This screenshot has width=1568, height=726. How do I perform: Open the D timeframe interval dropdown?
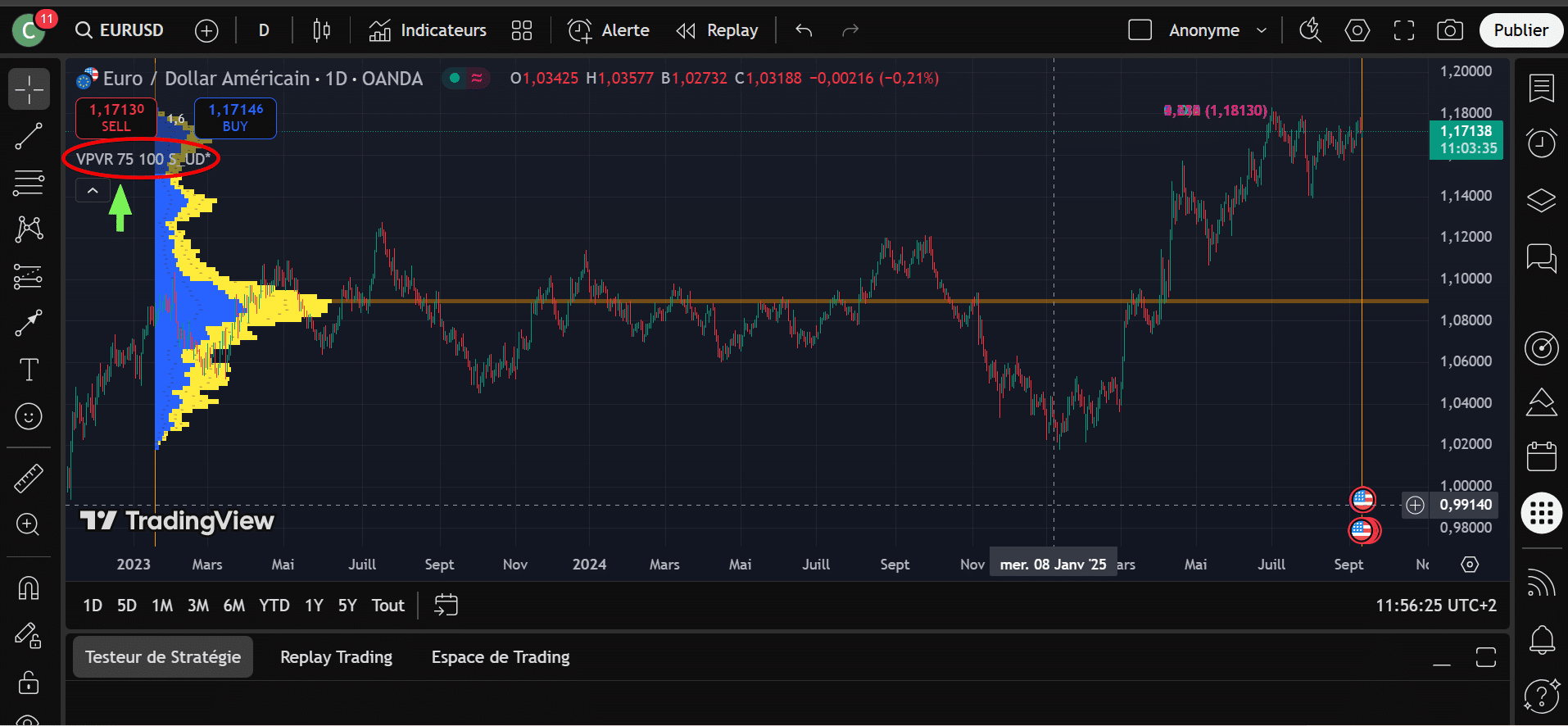coord(264,30)
